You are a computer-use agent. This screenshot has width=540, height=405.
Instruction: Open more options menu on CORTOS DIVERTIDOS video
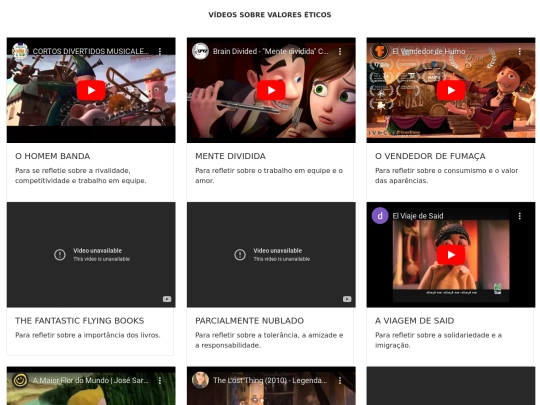[x=160, y=51]
